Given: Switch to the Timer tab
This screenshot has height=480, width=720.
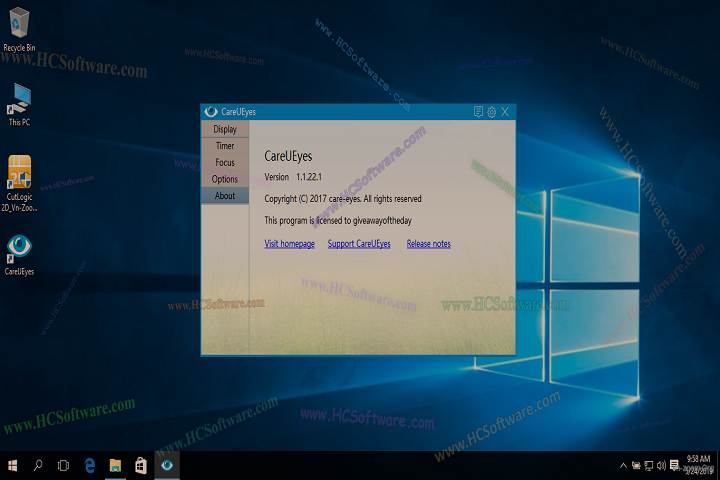Looking at the screenshot, I should coord(225,146).
